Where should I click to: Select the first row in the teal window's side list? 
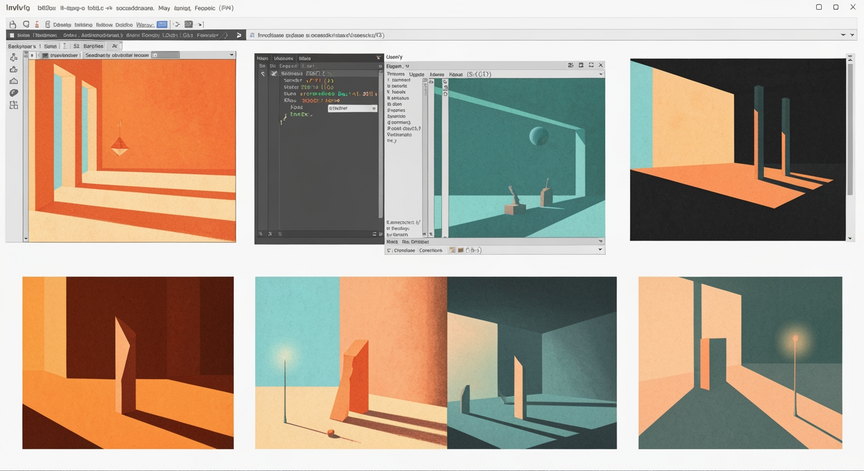pyautogui.click(x=399, y=80)
